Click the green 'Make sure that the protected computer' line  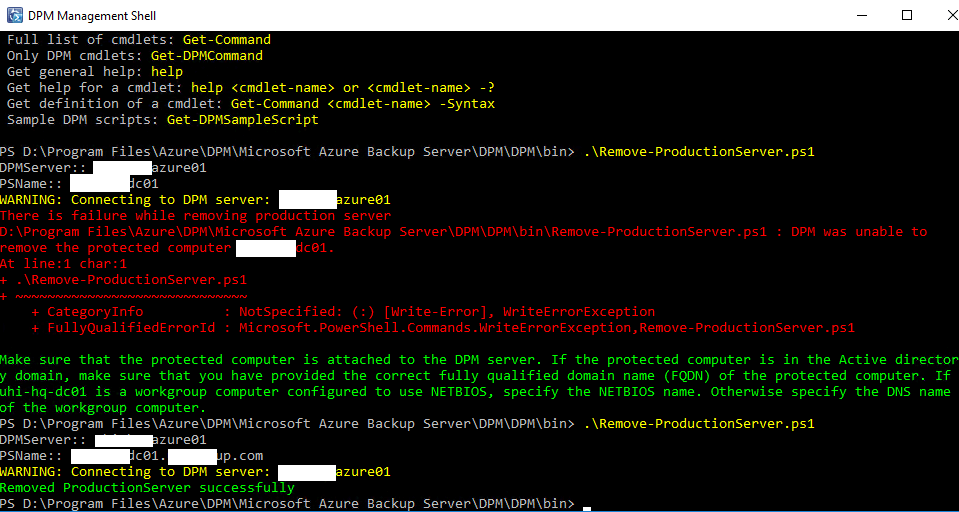(480, 359)
